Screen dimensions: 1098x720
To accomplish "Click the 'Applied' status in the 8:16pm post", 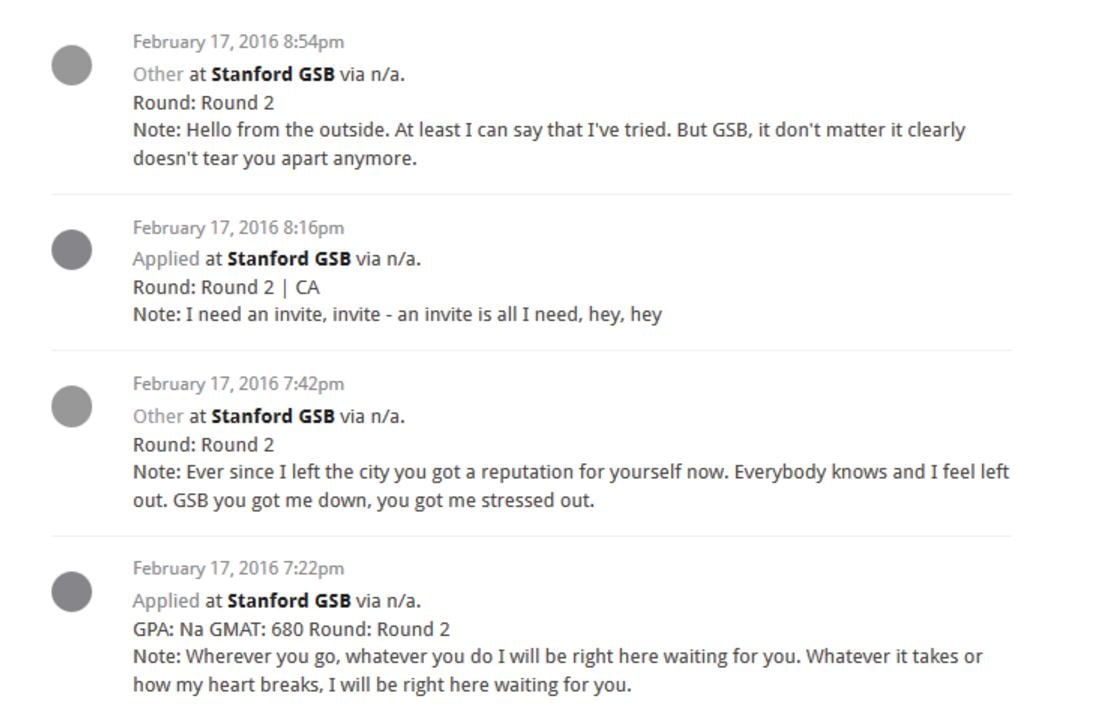I will 166,259.
